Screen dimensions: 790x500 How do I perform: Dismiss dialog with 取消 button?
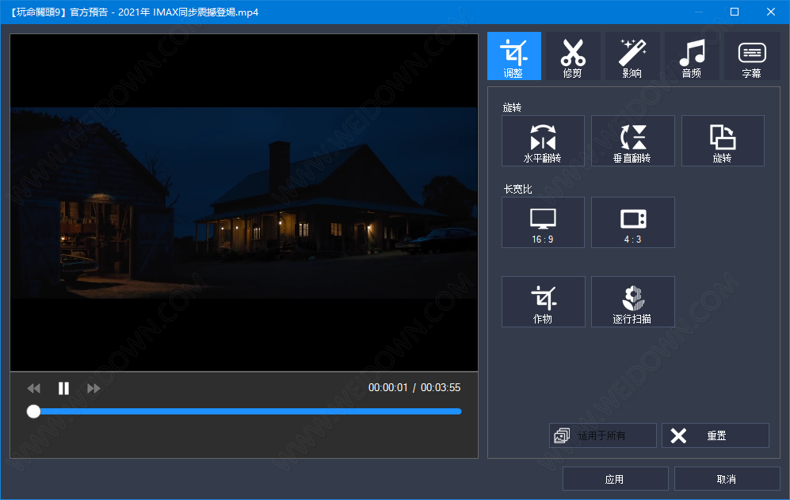[x=727, y=479]
